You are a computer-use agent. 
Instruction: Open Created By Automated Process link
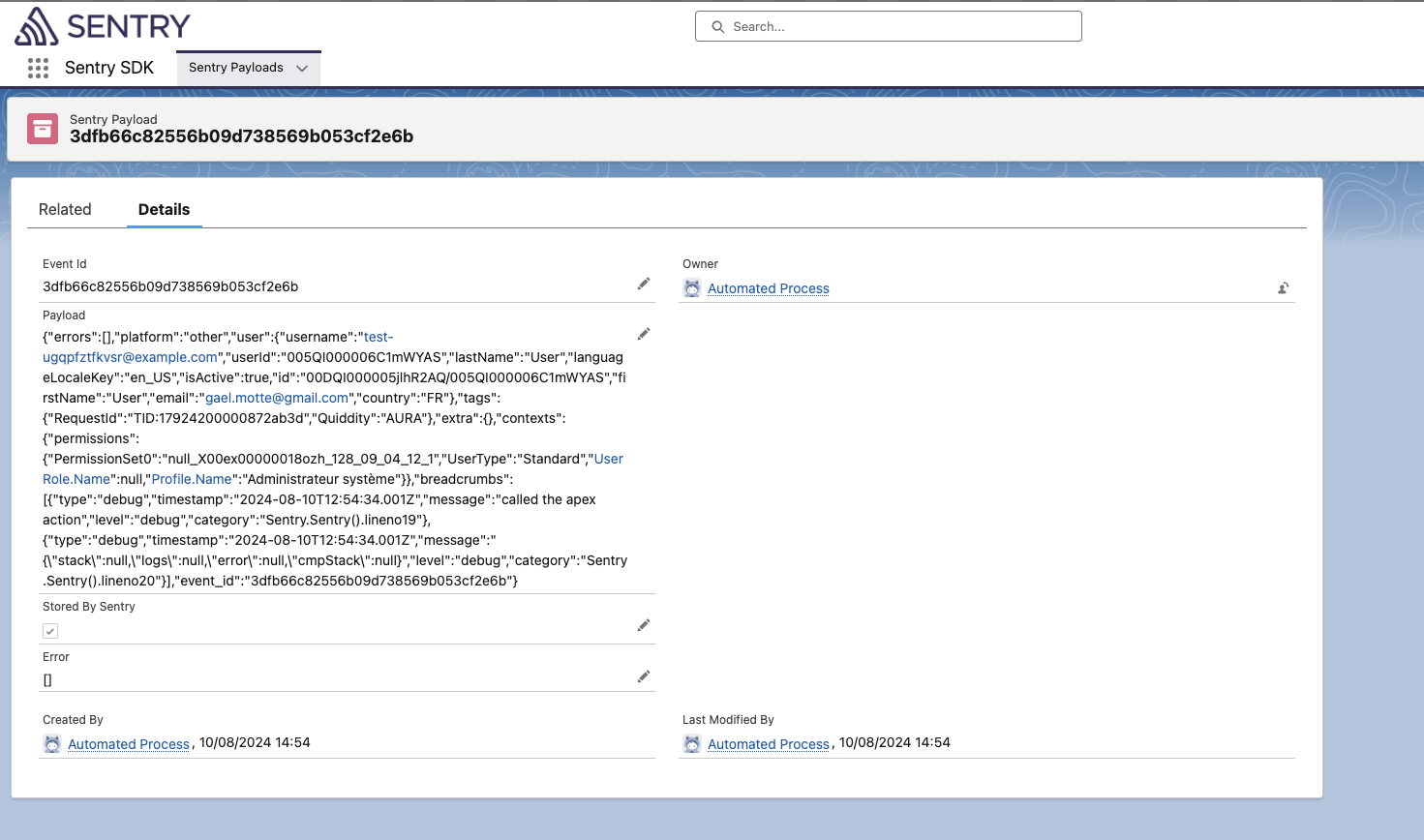(x=129, y=744)
